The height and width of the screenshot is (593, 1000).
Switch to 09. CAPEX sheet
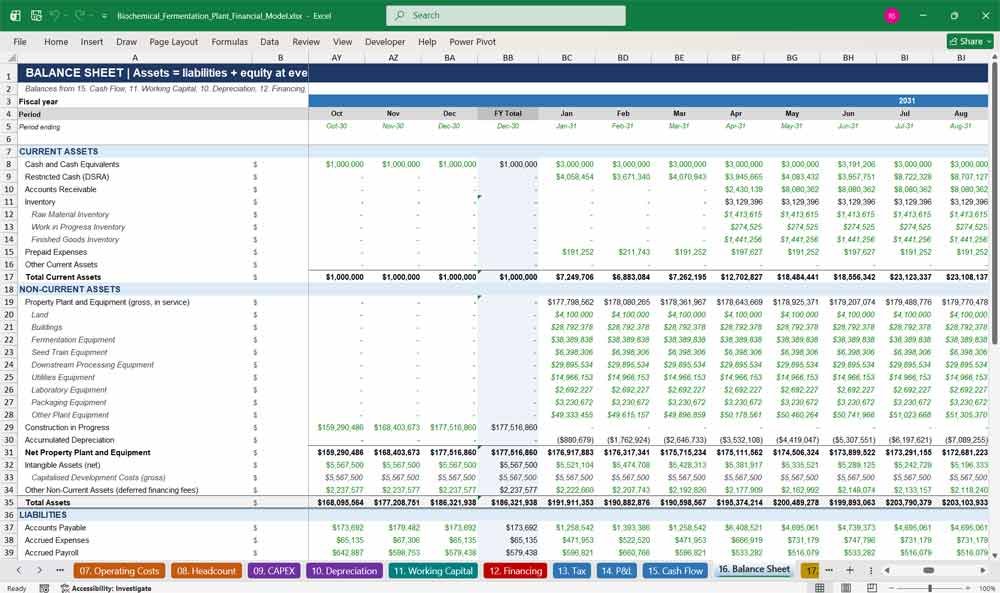coord(274,571)
